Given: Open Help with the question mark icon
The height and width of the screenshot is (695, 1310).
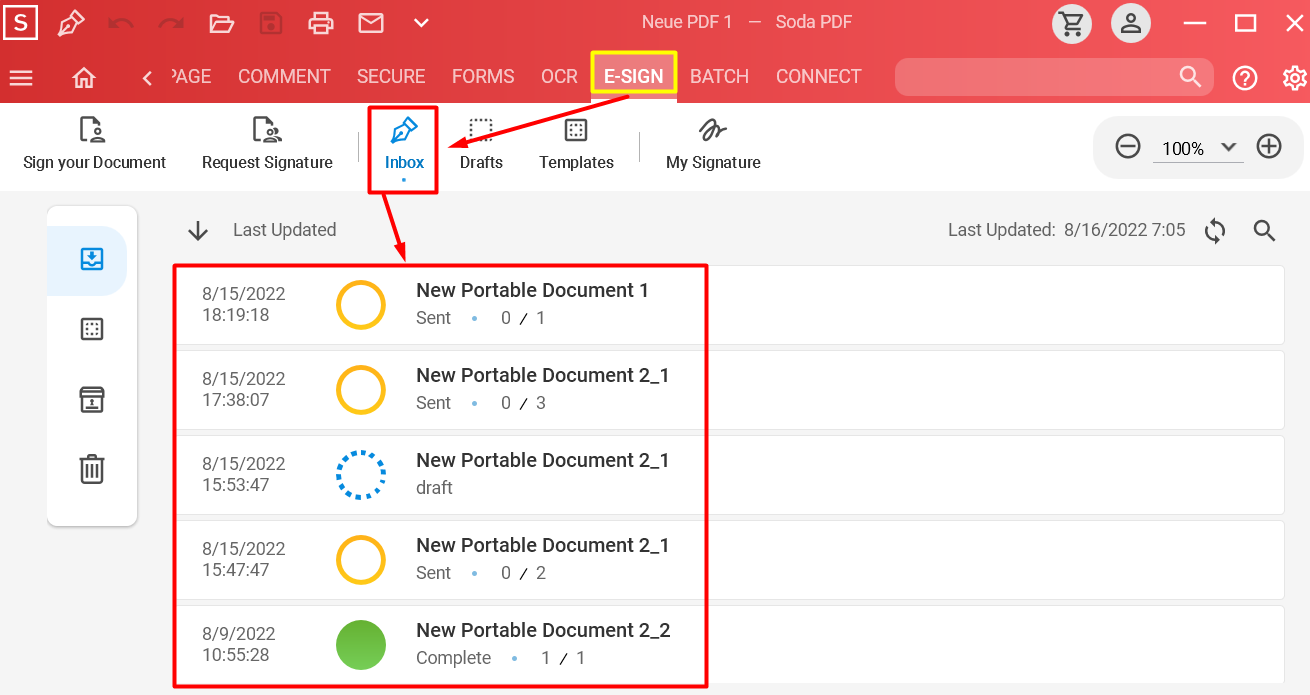Looking at the screenshot, I should coord(1245,78).
